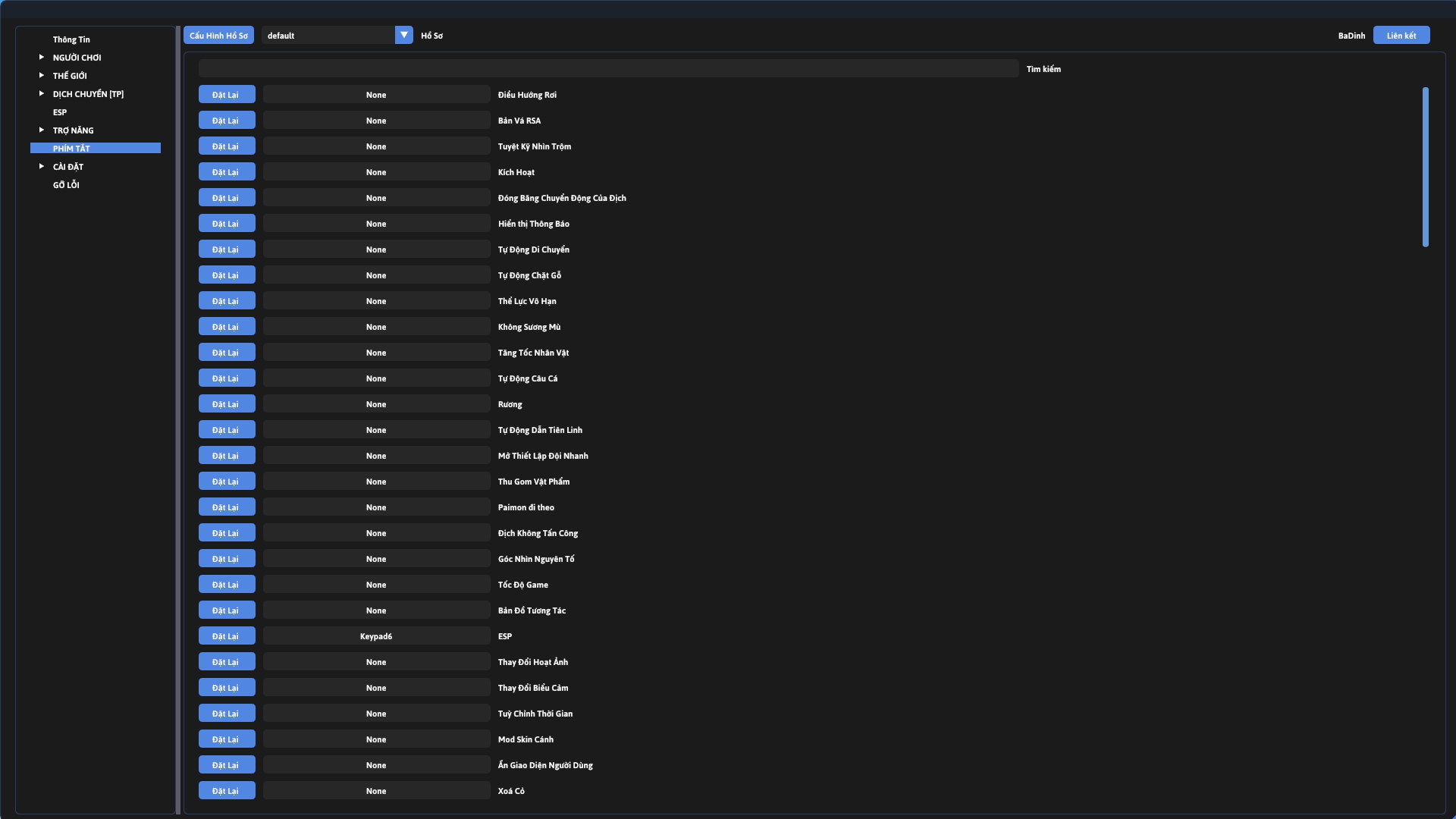Expand the TRỢ NĂNG tree arrow

(42, 130)
